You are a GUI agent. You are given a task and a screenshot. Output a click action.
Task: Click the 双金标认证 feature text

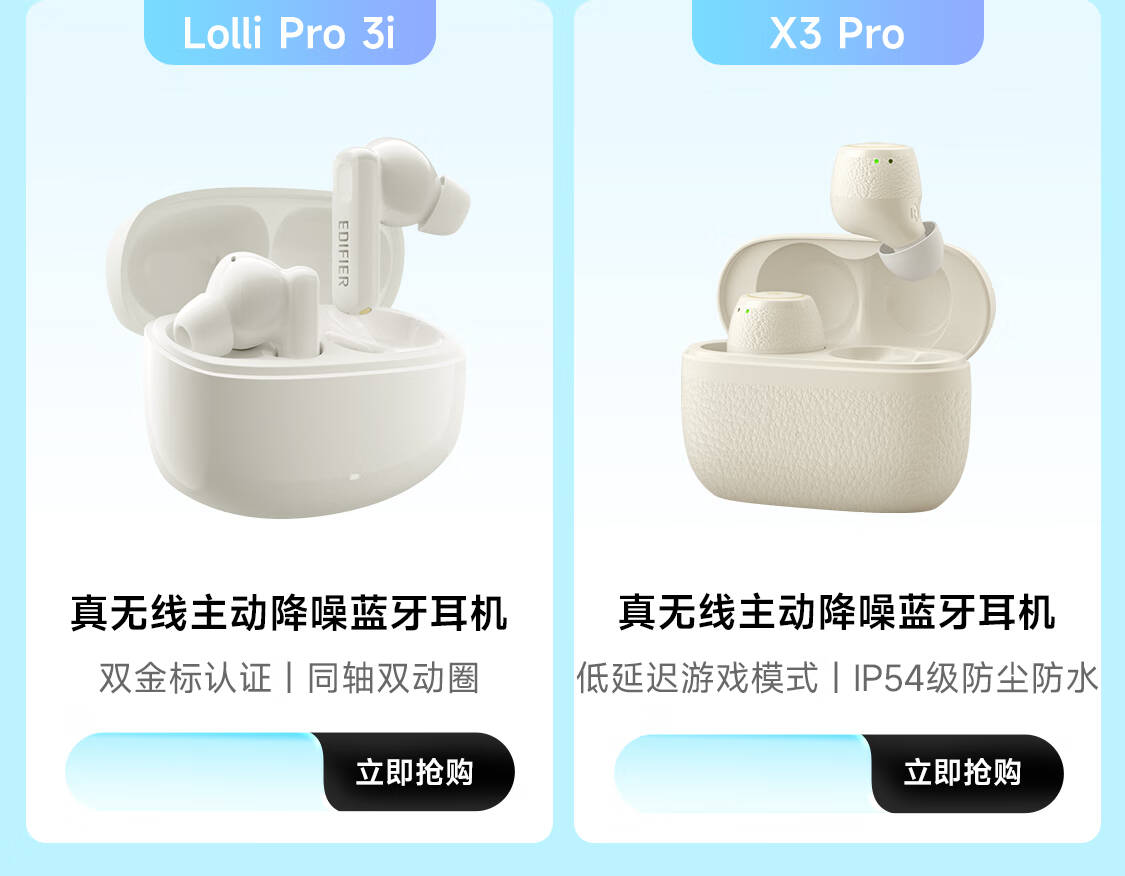[x=185, y=678]
